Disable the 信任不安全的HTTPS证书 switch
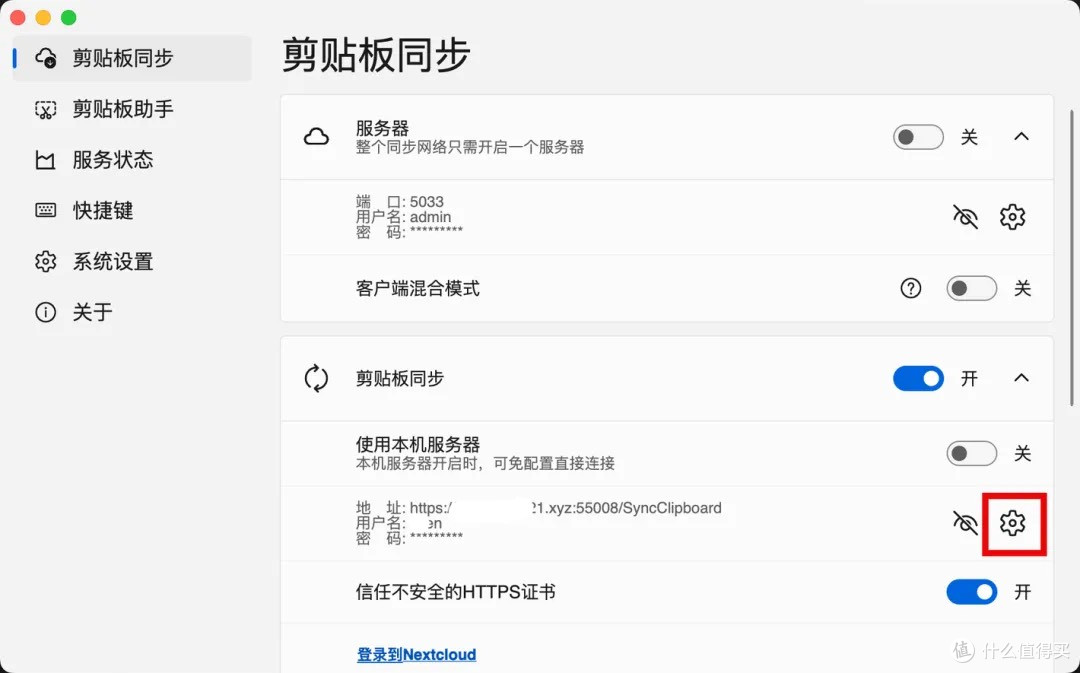 [971, 592]
